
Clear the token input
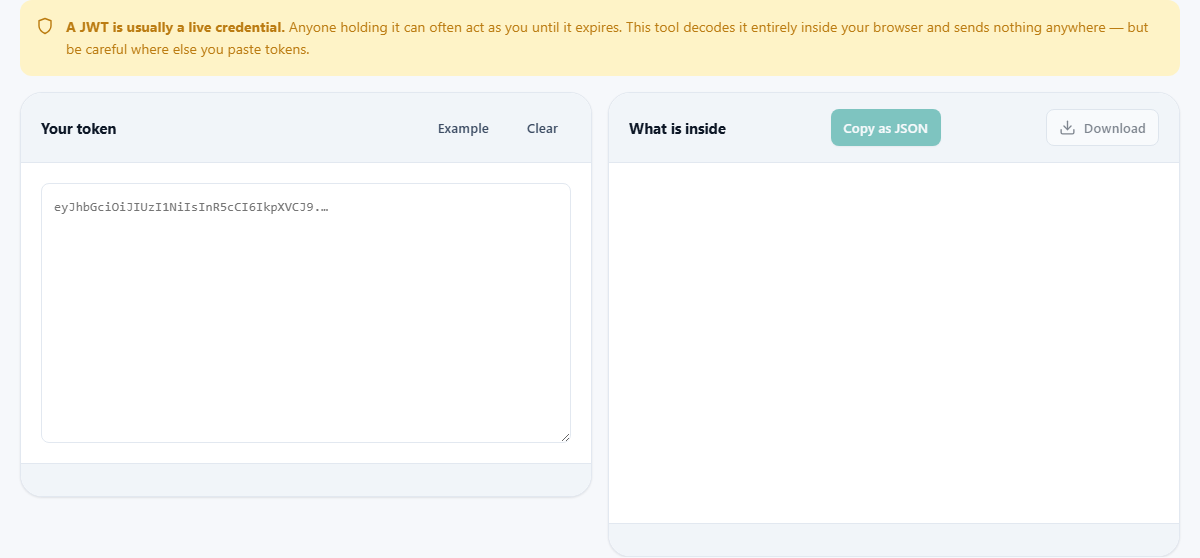point(542,128)
